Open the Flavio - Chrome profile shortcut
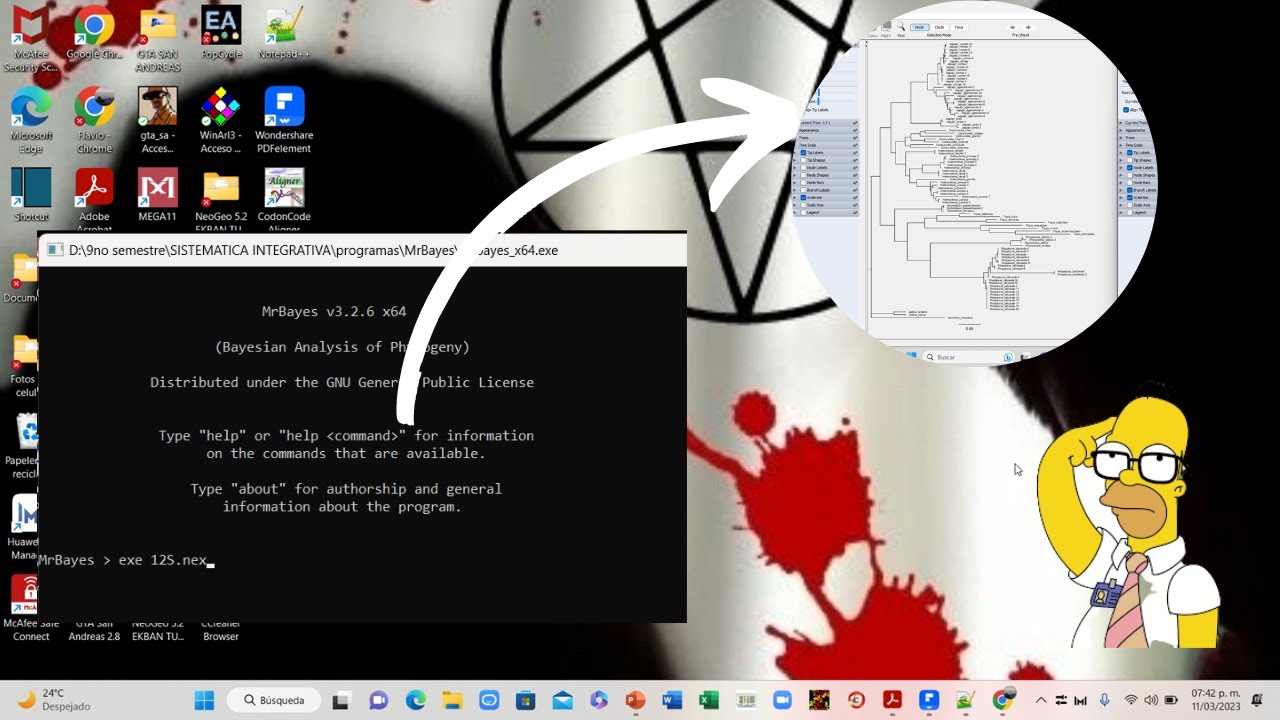This screenshot has width=1280, height=720. click(x=94, y=120)
